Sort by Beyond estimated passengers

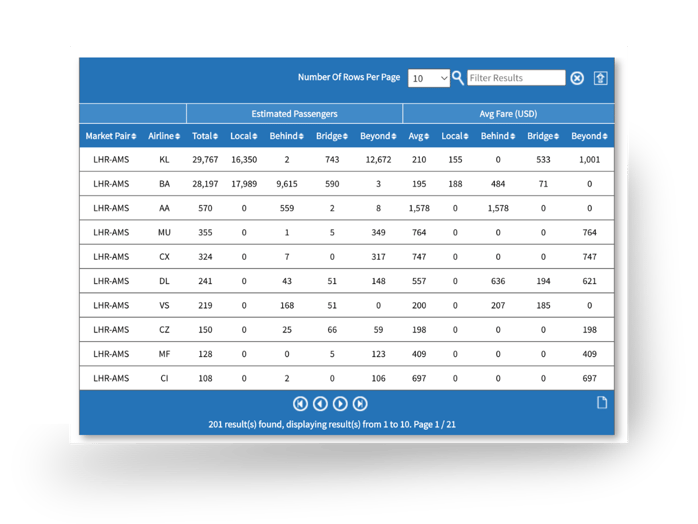pos(376,136)
